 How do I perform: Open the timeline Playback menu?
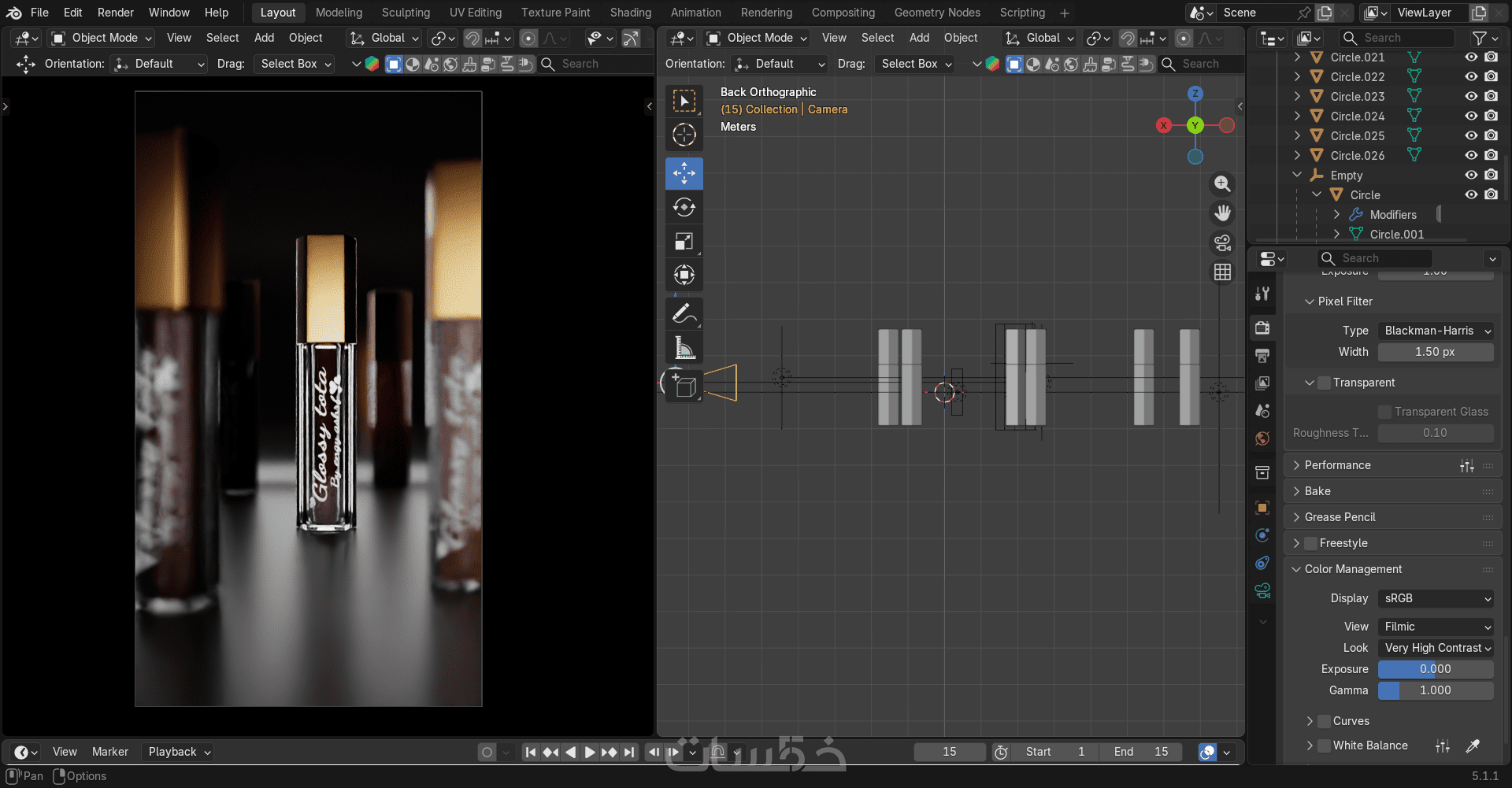tap(180, 752)
